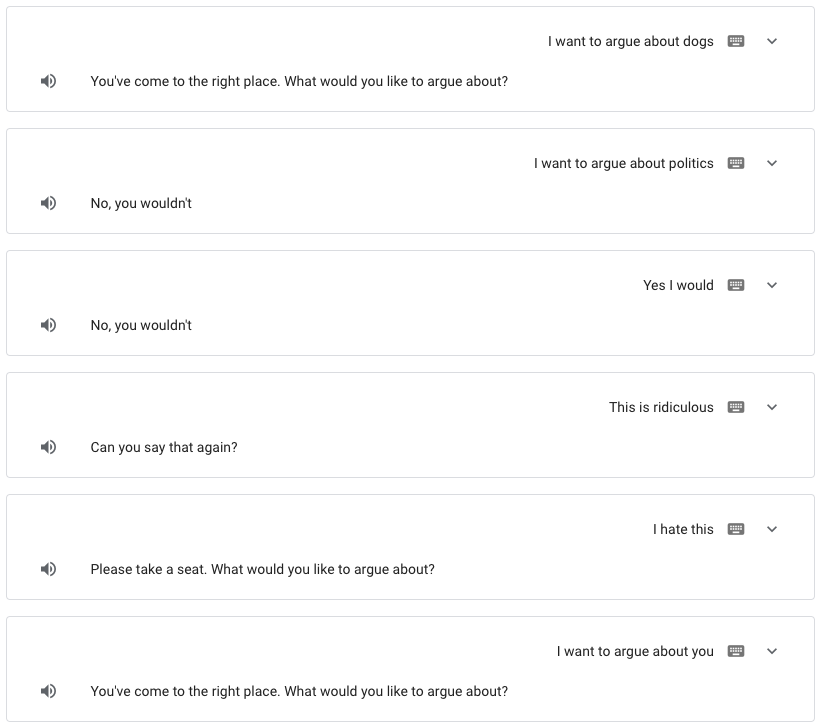This screenshot has width=819, height=722.
Task: Click keyboard icon beside 'argue about you'
Action: [736, 651]
